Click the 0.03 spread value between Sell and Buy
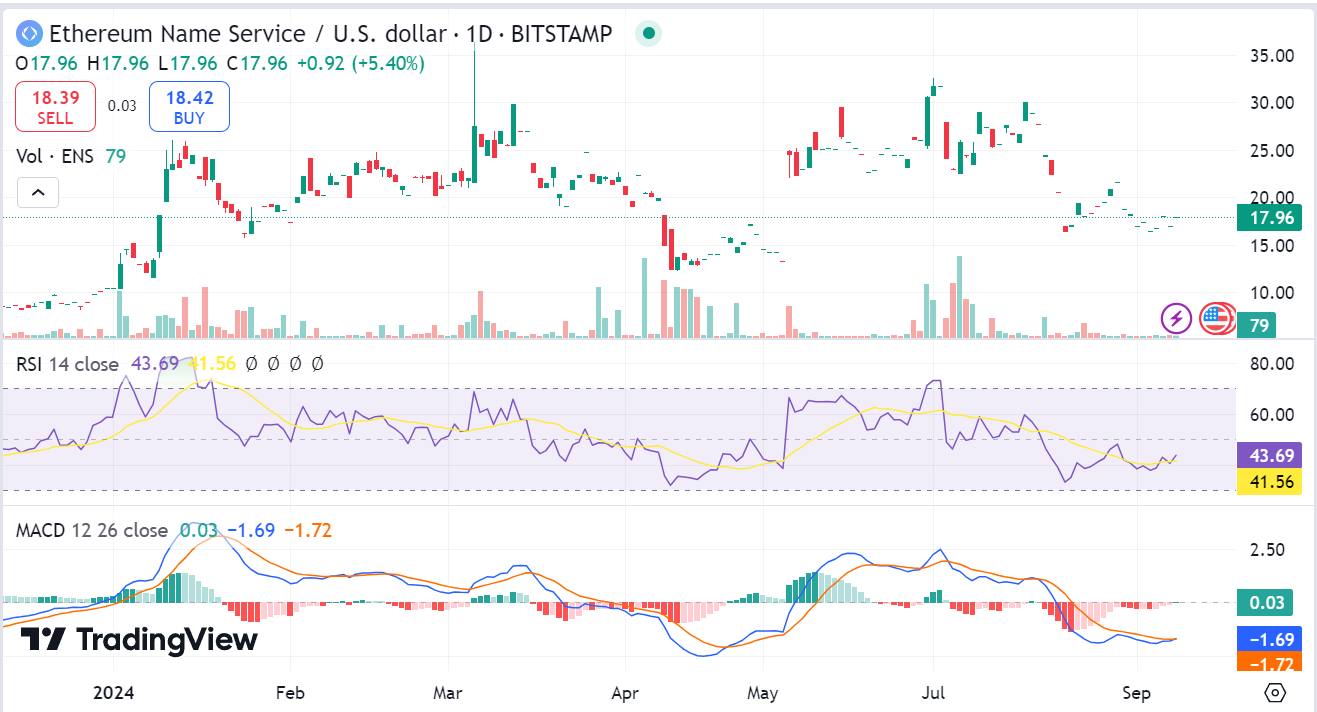The width and height of the screenshot is (1317, 712). tap(122, 106)
